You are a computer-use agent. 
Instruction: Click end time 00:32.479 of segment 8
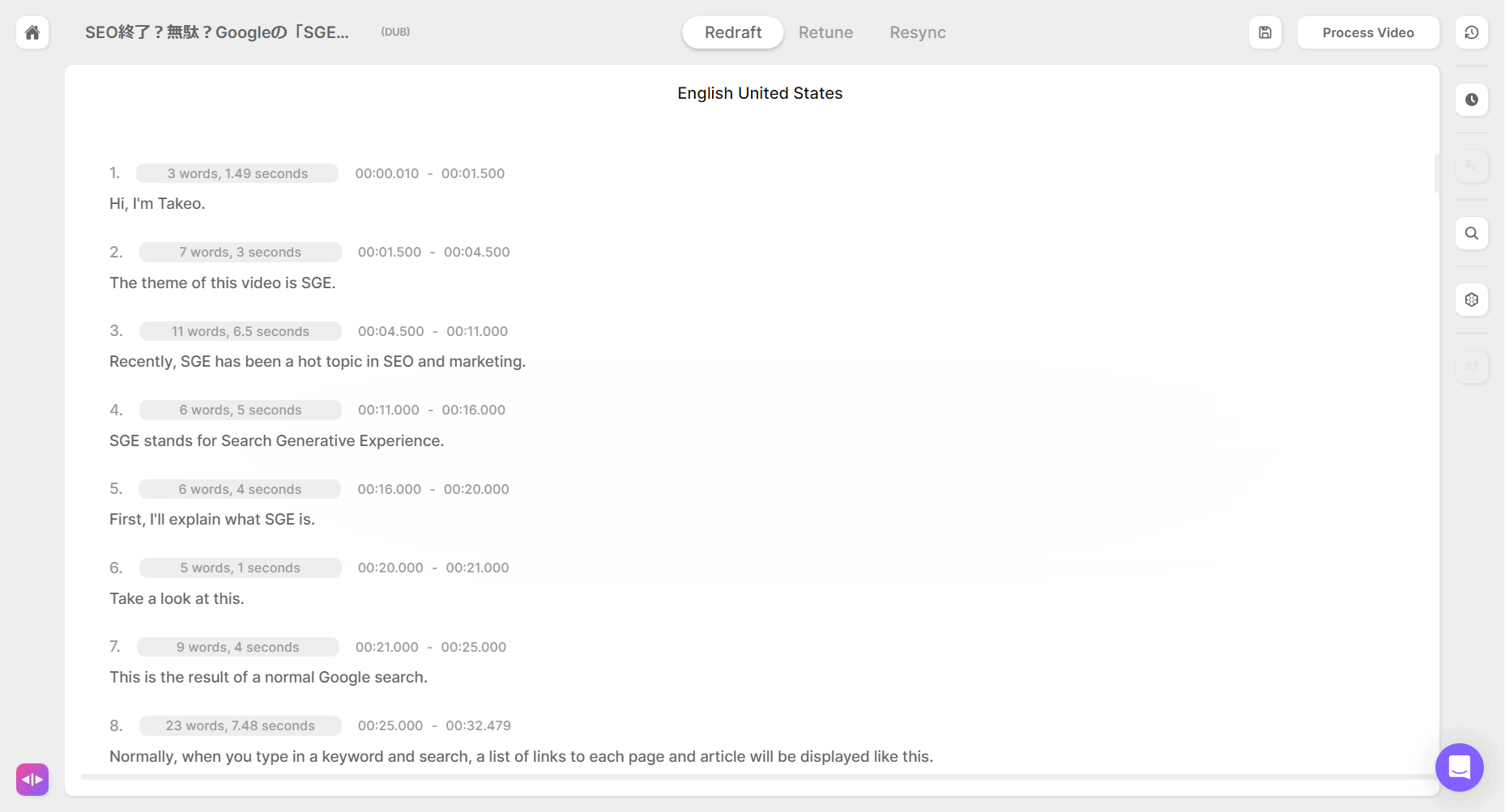[479, 725]
